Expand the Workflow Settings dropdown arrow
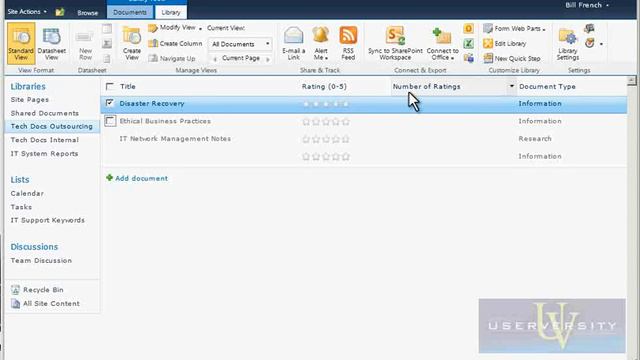 click(x=601, y=44)
